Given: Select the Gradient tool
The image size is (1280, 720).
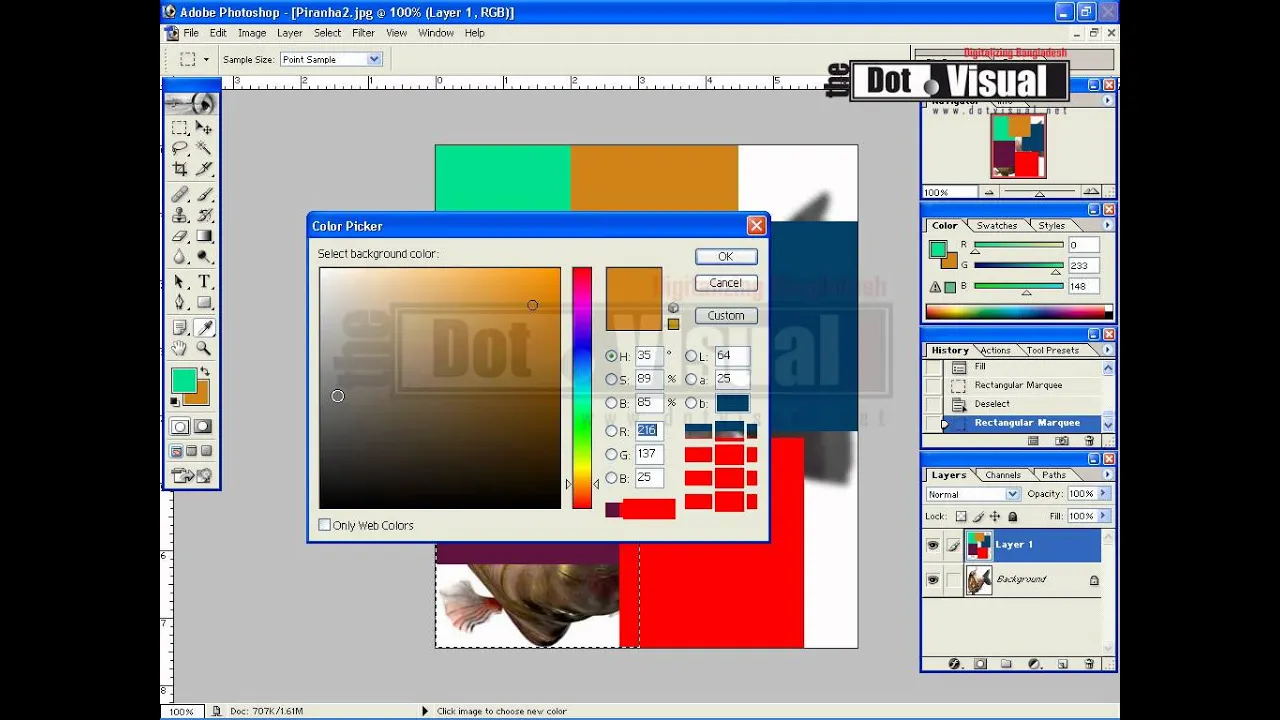Looking at the screenshot, I should point(204,236).
